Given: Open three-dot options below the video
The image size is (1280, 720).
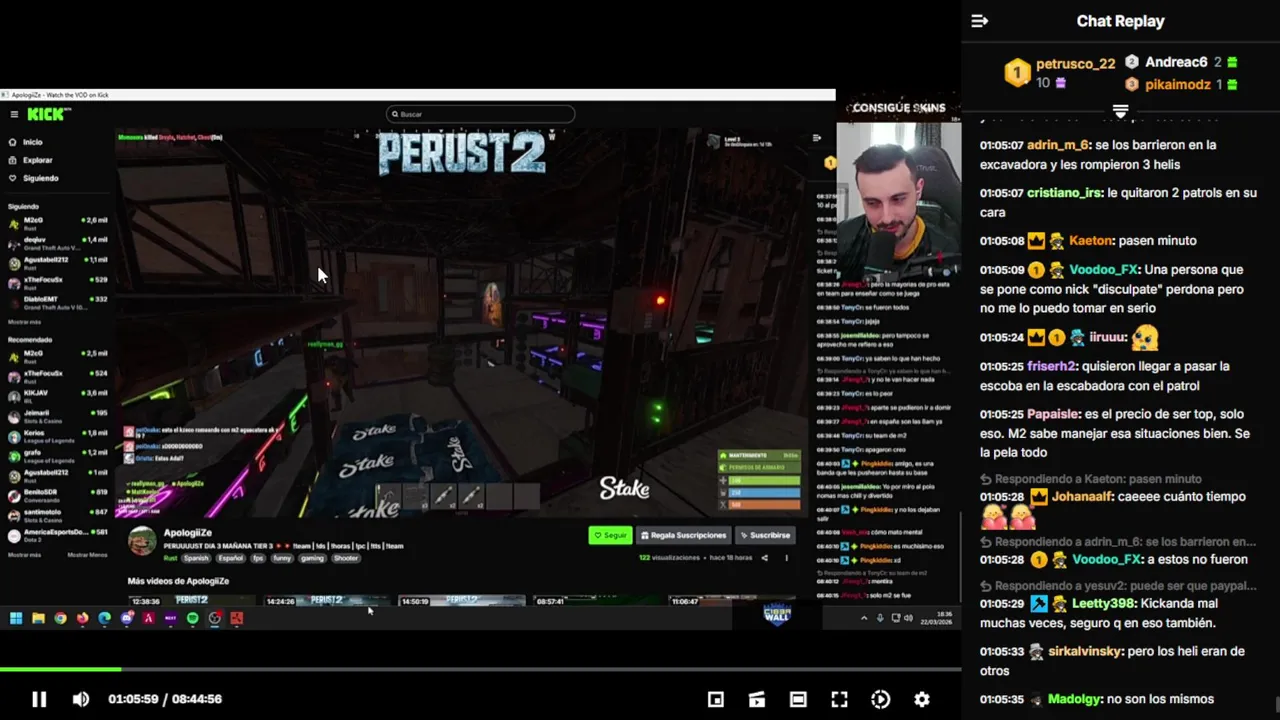Looking at the screenshot, I should tap(787, 558).
